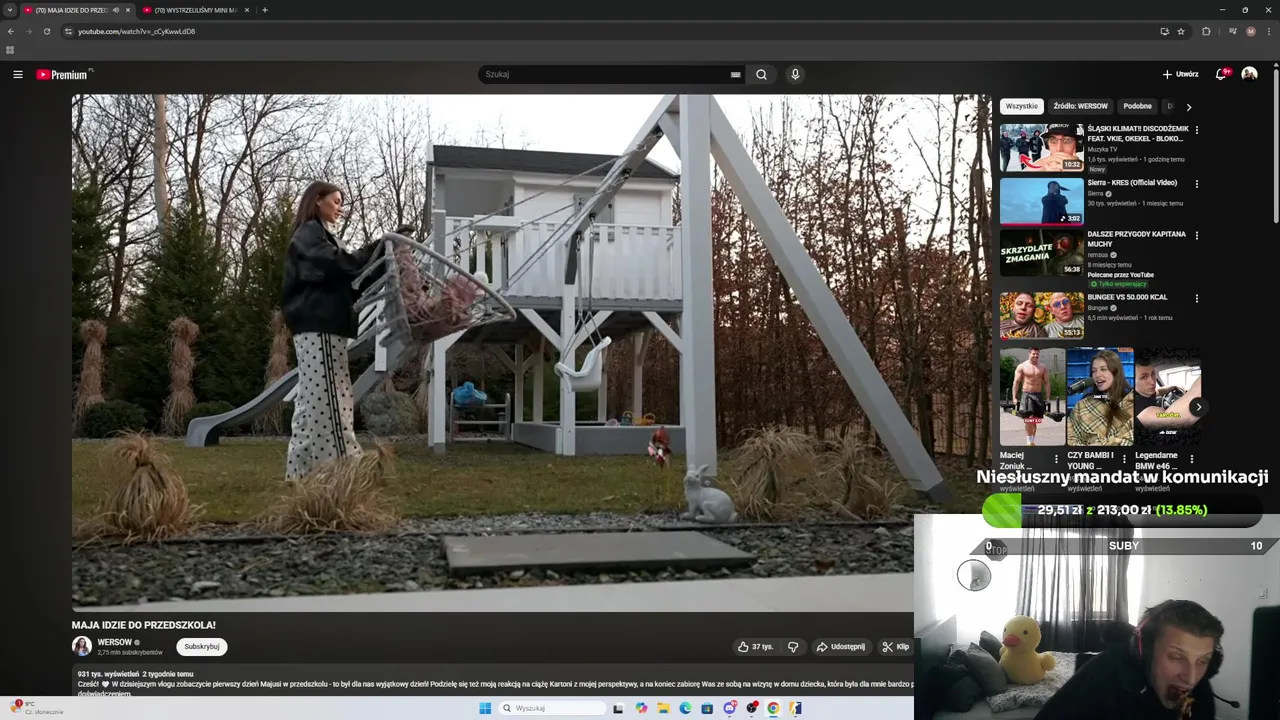This screenshot has width=1280, height=720.
Task: Select the Podobne filter chip
Action: point(1137,106)
